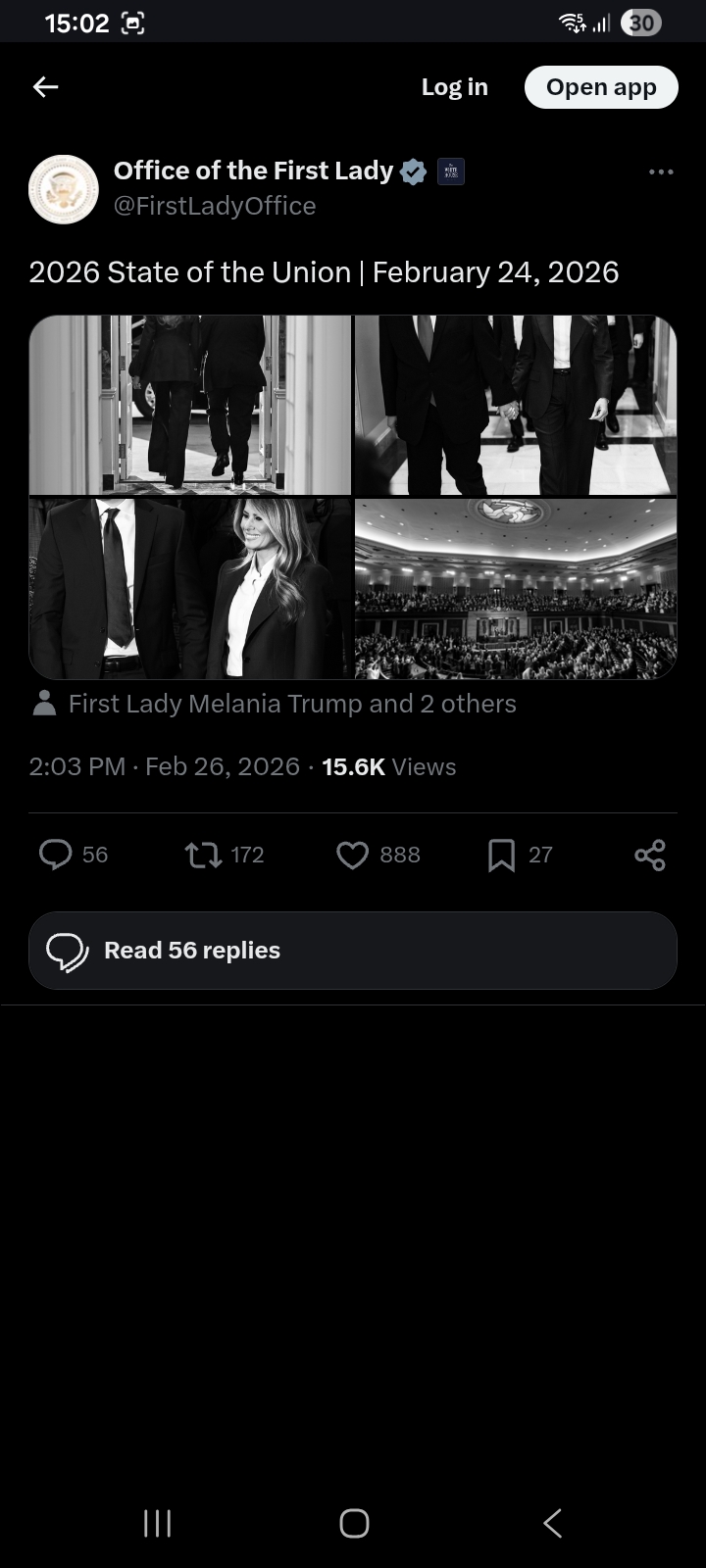The height and width of the screenshot is (1568, 706).
Task: Tap the share icon on the post
Action: [650, 856]
